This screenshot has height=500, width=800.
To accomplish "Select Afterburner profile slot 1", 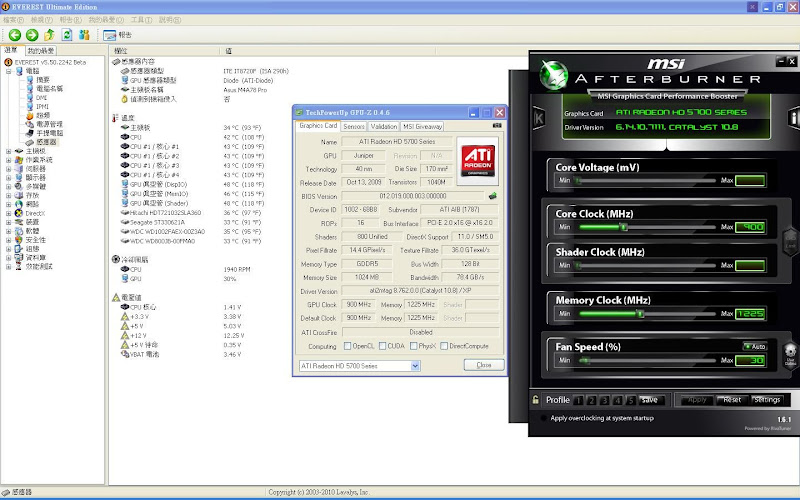I will (x=578, y=401).
